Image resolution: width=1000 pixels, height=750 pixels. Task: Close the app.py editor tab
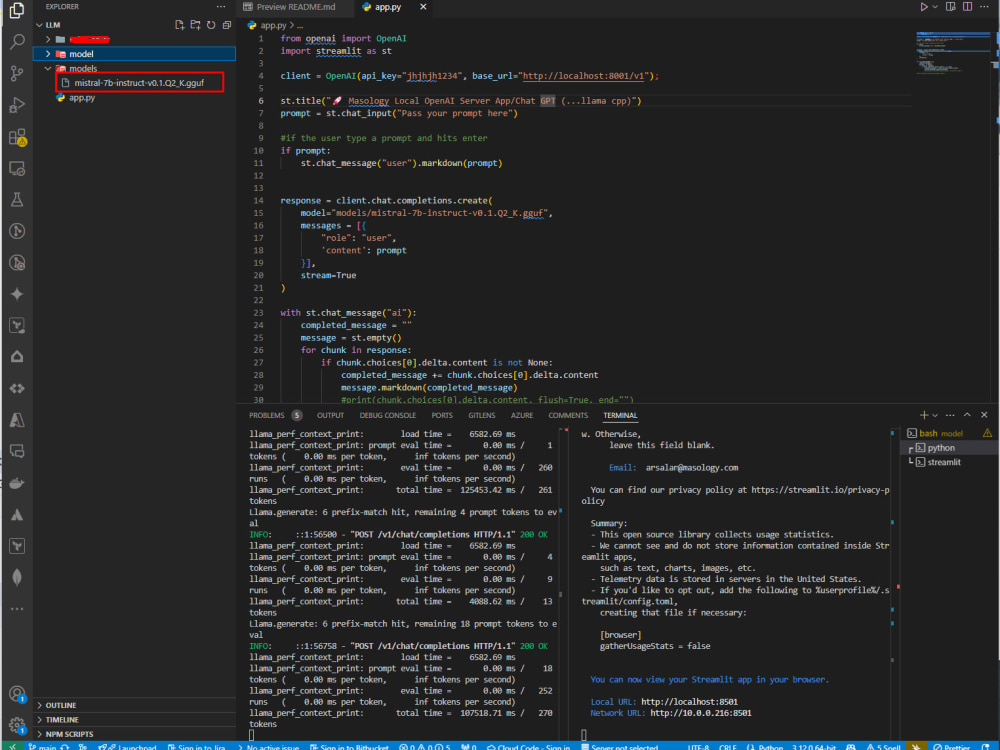[423, 6]
